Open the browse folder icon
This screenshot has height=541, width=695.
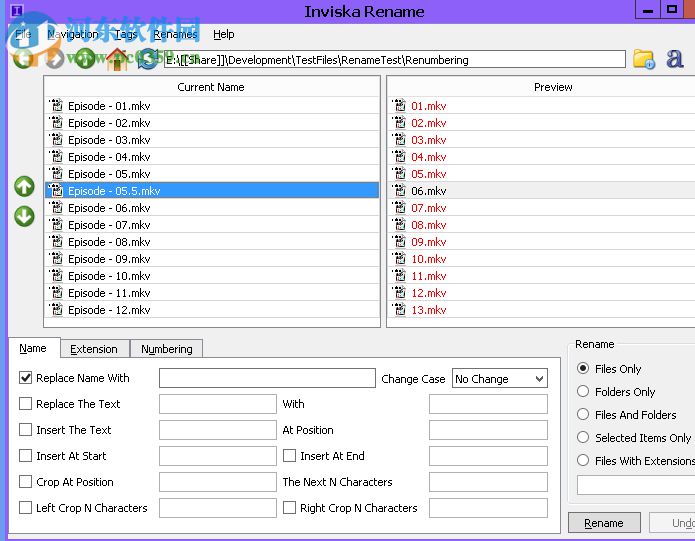[x=643, y=59]
